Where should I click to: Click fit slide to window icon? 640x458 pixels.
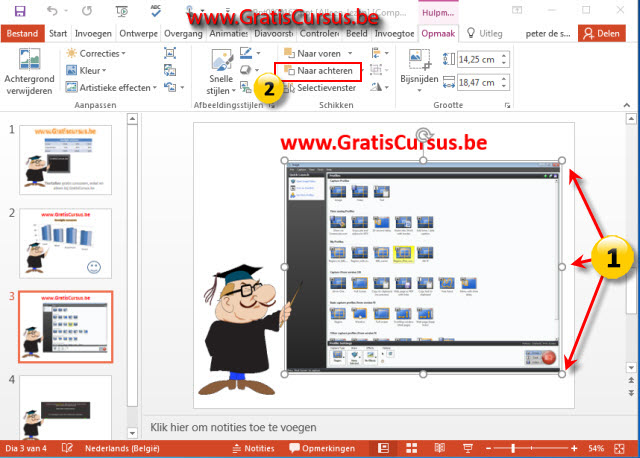point(619,449)
